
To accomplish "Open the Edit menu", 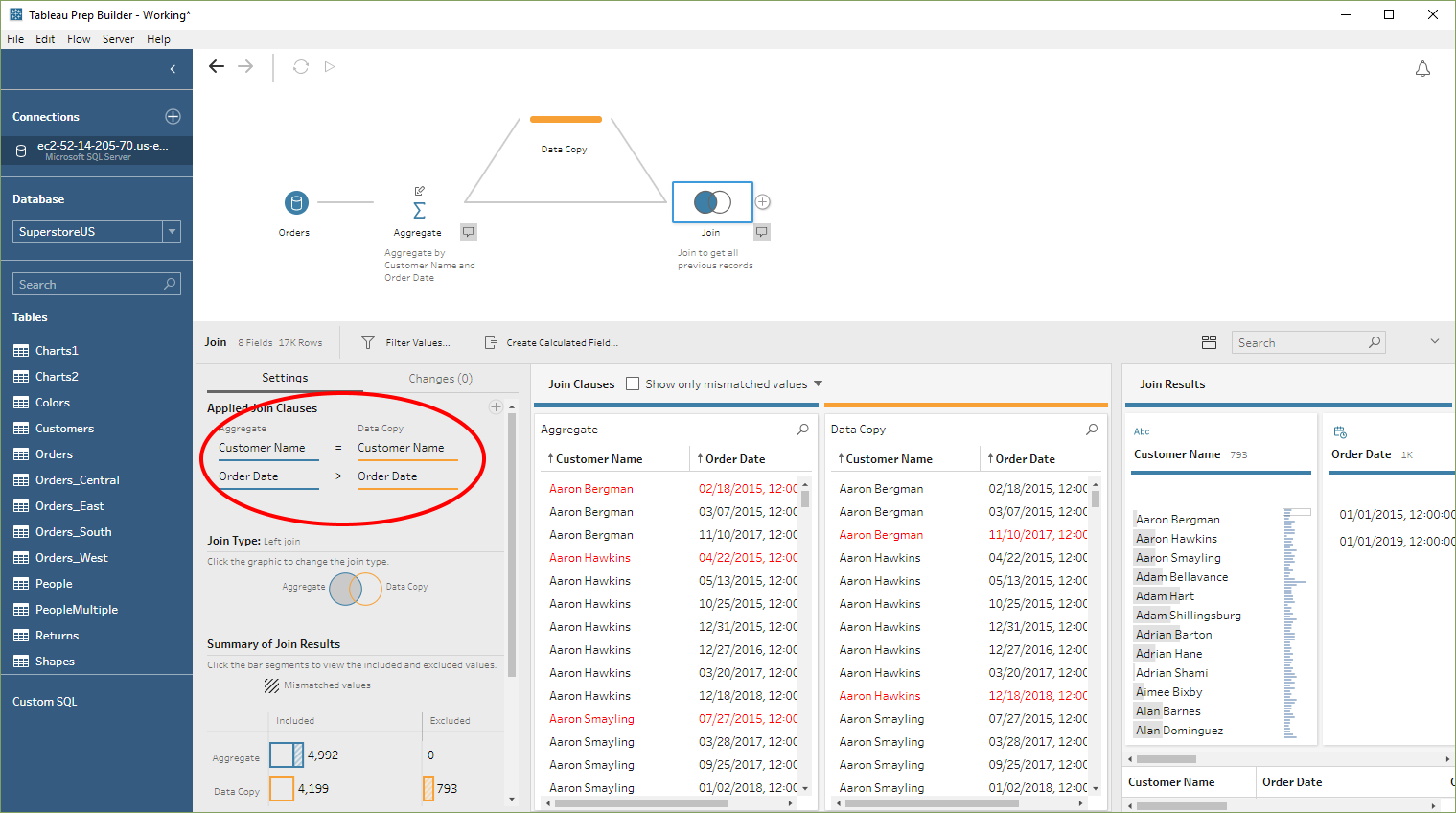I will 45,39.
